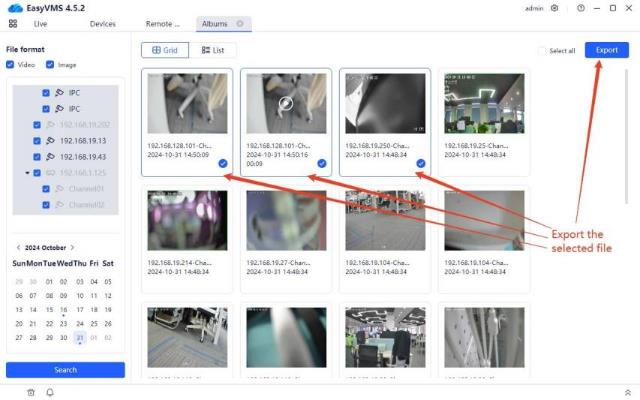640x400 pixels.
Task: Uncheck the Image file format checkbox
Action: point(50,65)
